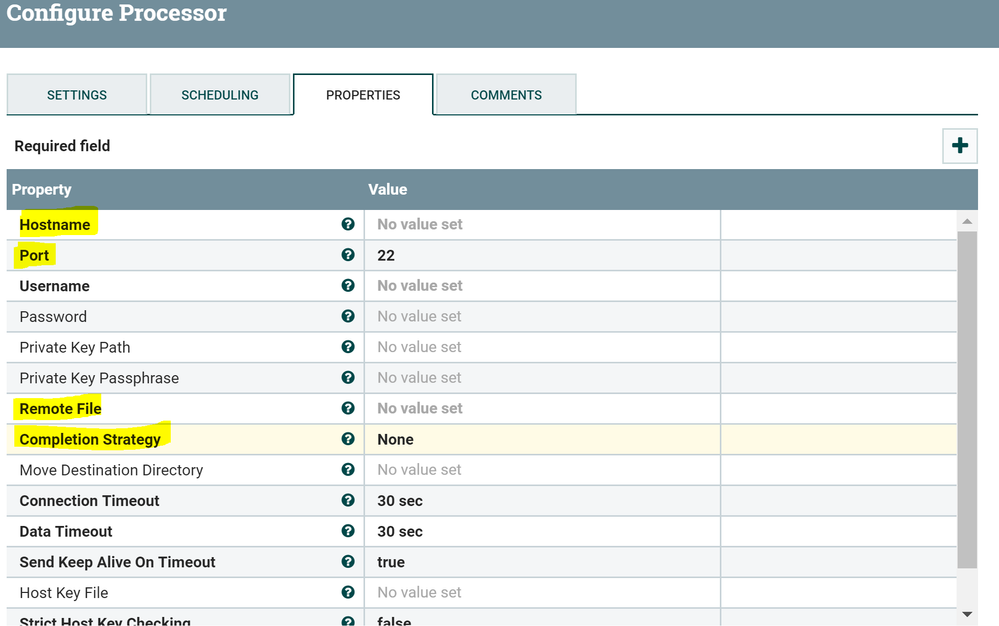This screenshot has width=999, height=626.
Task: Click the vertical scrollbar thumb
Action: tap(967, 400)
